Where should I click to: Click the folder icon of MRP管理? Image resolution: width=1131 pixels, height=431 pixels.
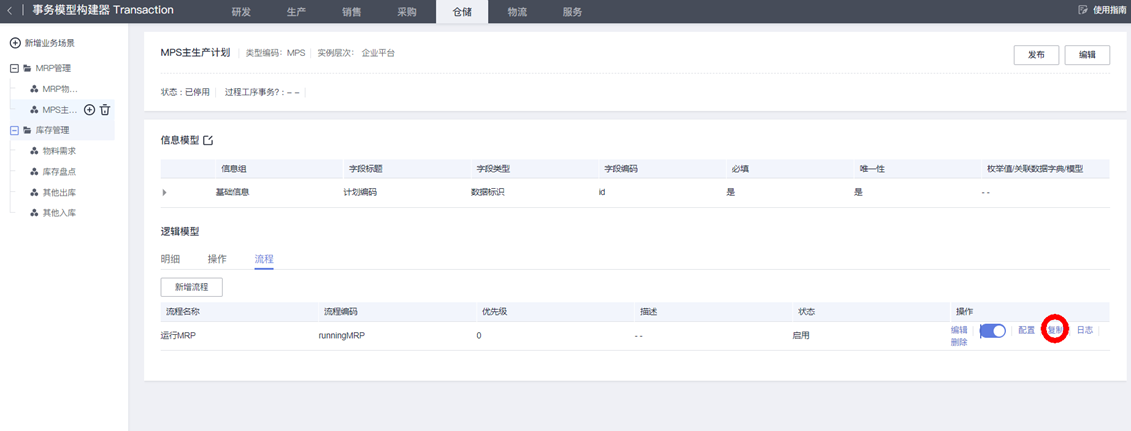[27, 68]
